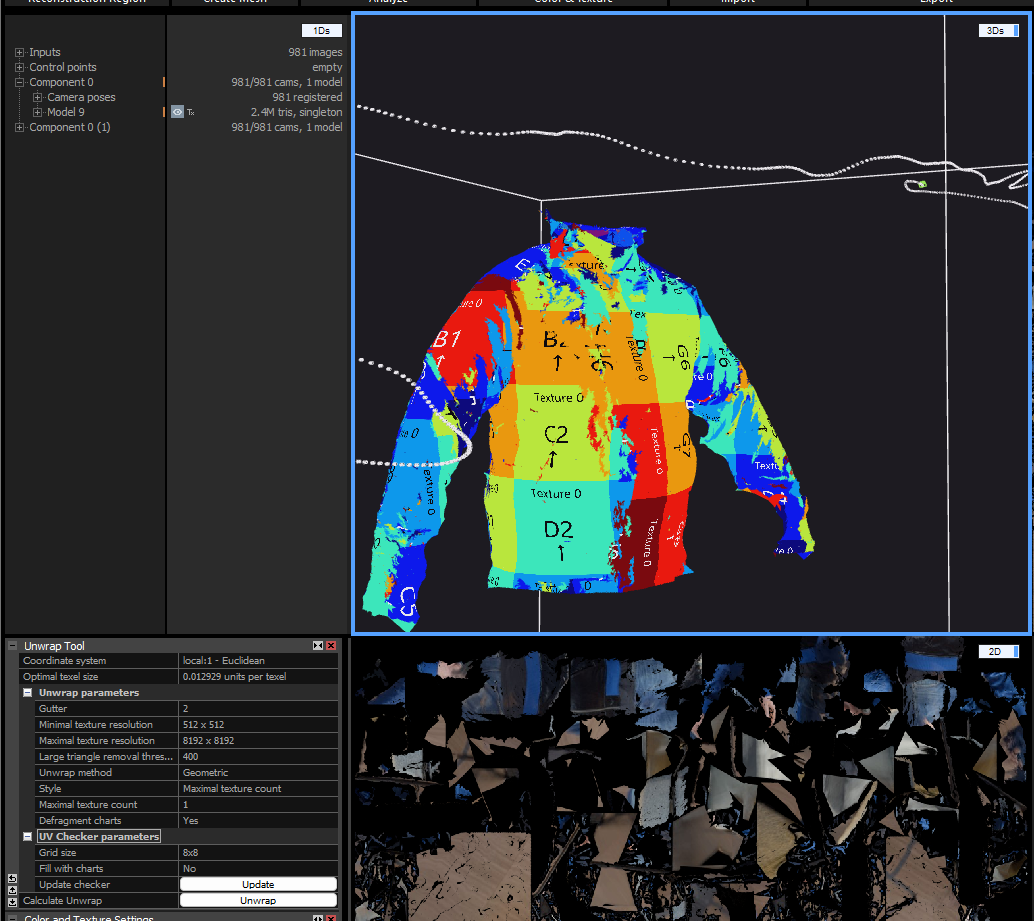
Task: Click the reset settings icon beside Update checker
Action: point(12,878)
